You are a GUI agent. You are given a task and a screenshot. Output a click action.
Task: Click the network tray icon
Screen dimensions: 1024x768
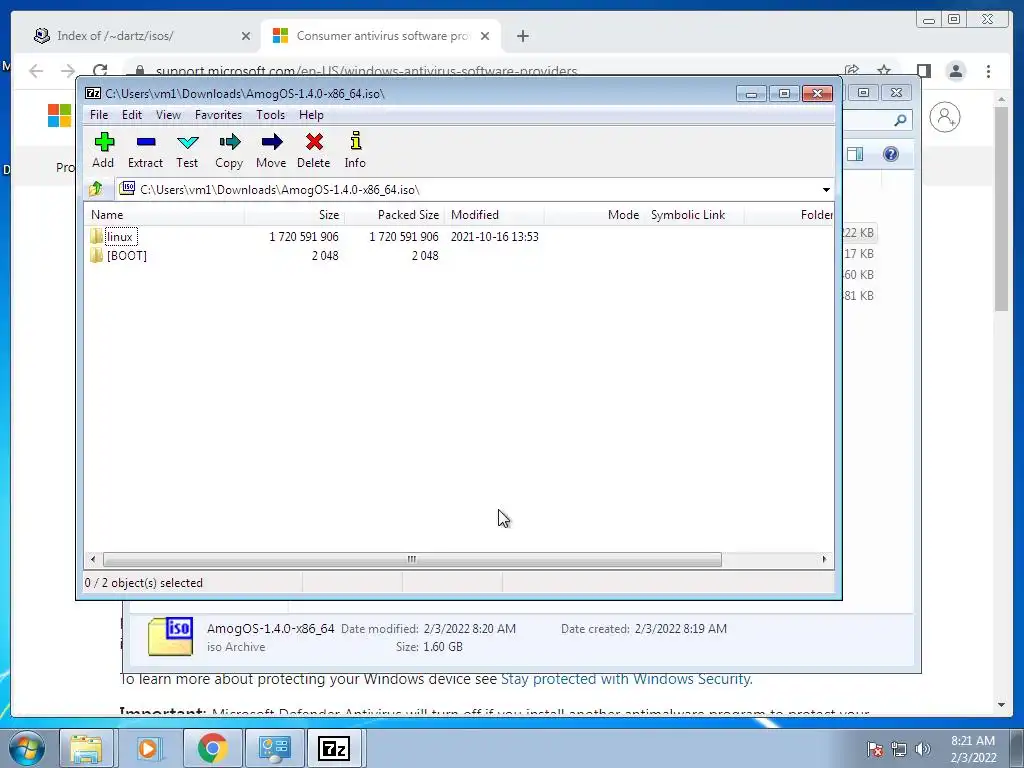[899, 749]
